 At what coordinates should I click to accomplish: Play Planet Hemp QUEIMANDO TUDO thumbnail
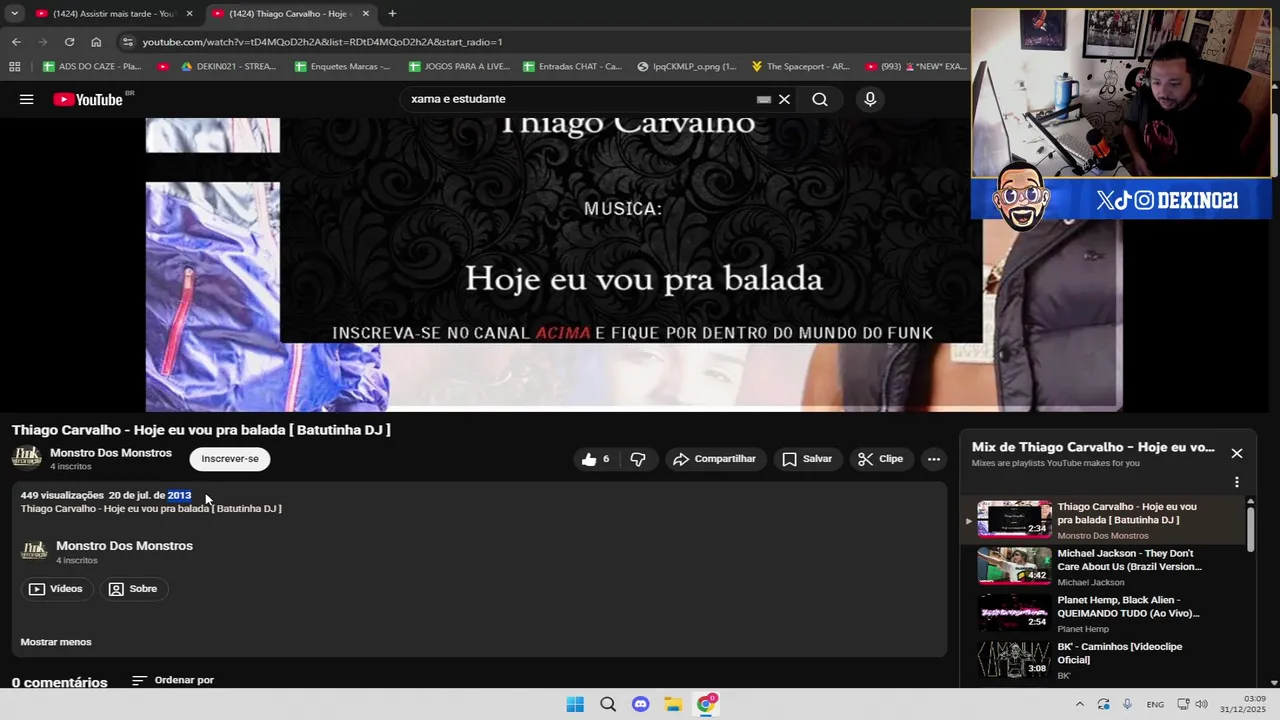tap(1014, 613)
